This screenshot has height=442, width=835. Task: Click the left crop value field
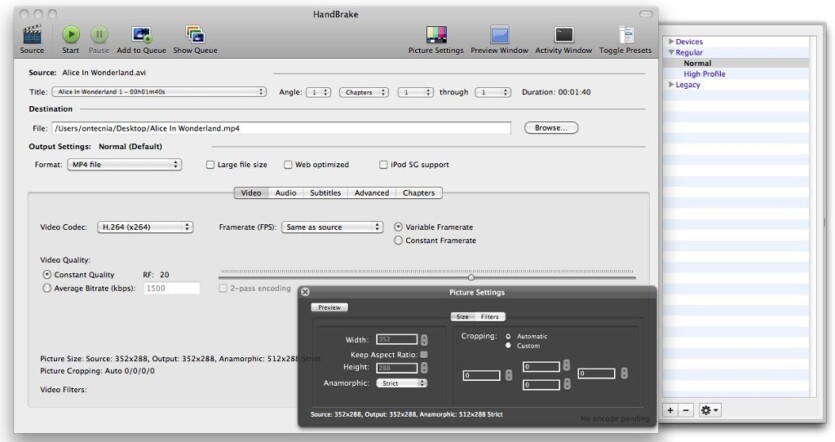coord(481,375)
